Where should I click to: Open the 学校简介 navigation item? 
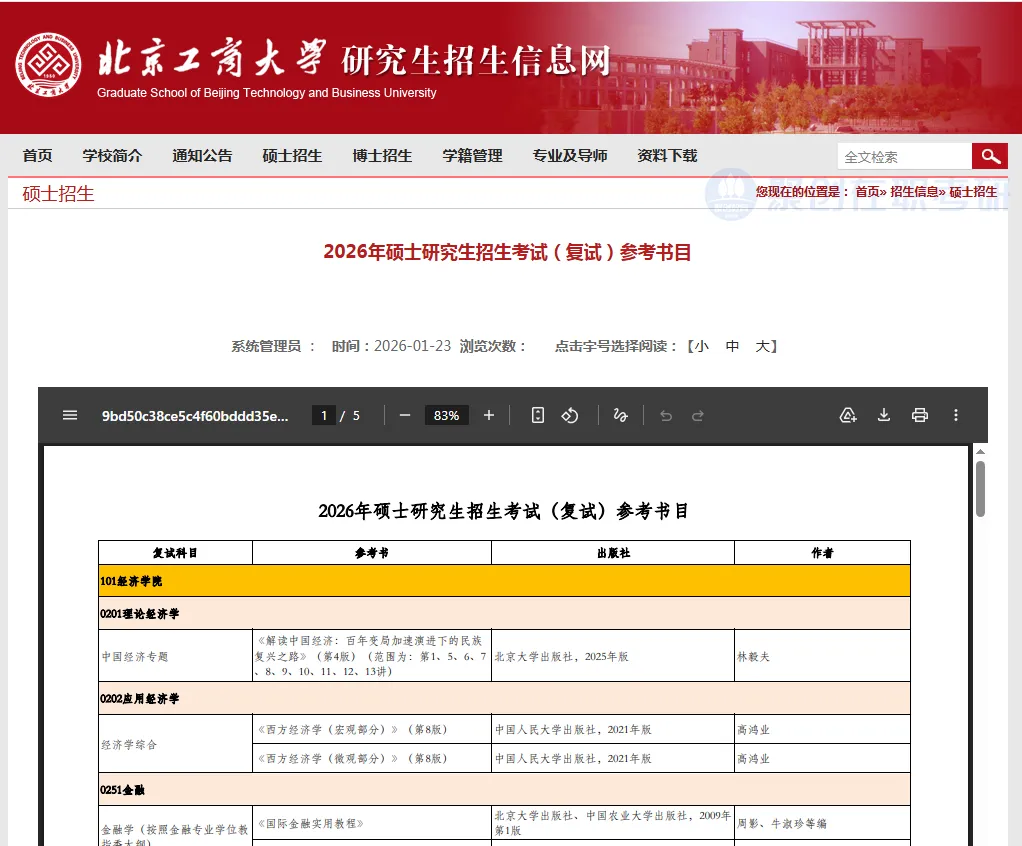point(112,156)
